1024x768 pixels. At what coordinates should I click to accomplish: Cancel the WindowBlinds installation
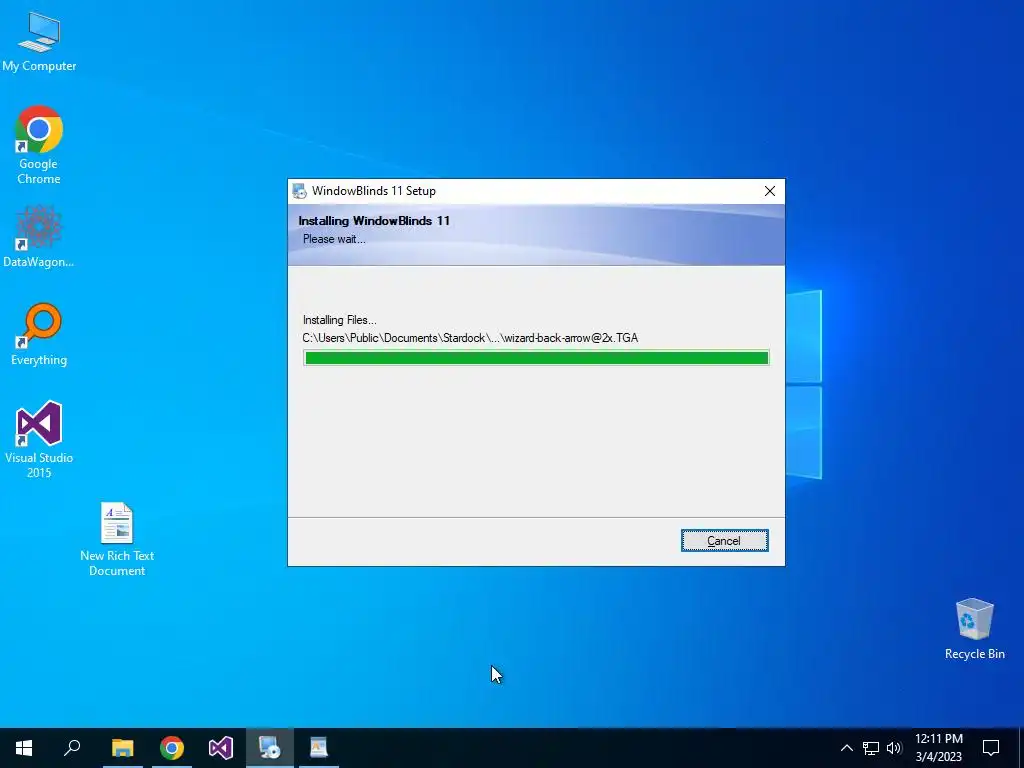(724, 541)
